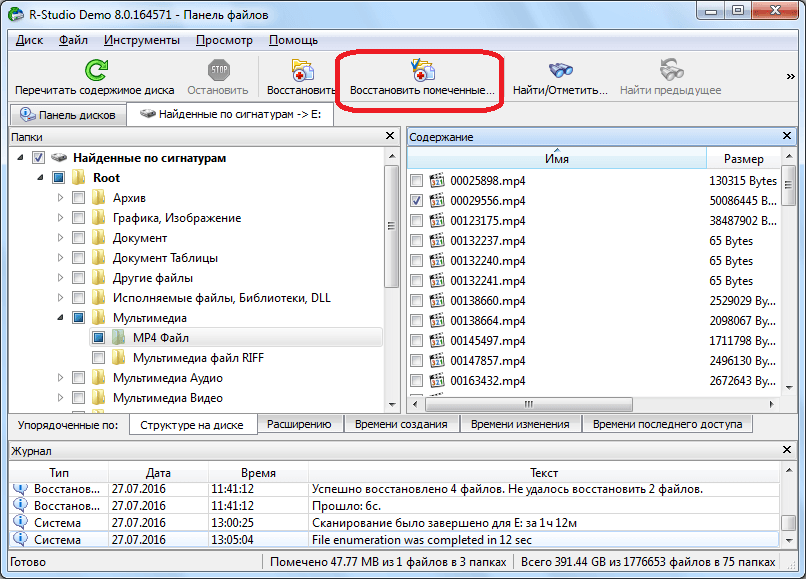The image size is (806, 579).
Task: Click the Restore icon in the toolbar
Action: [301, 70]
